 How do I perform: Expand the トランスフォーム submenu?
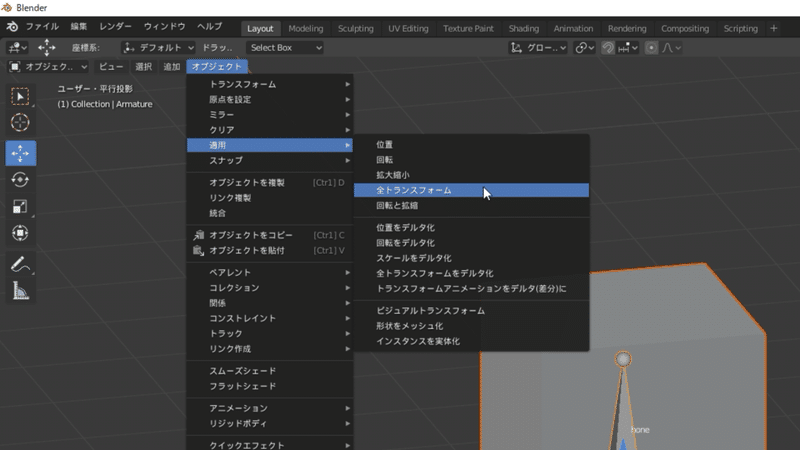(270, 84)
